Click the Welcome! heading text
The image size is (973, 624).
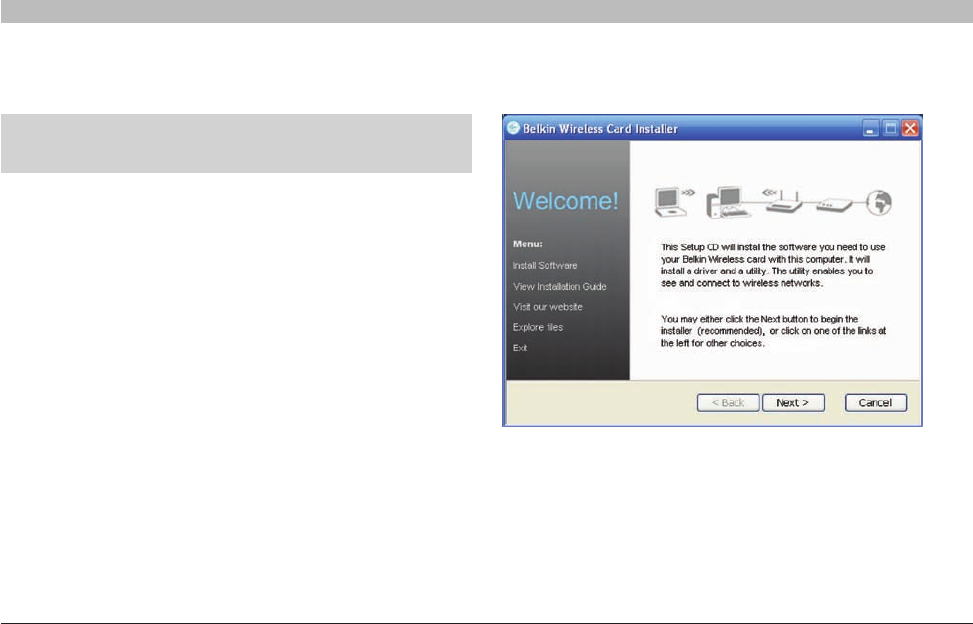(565, 201)
